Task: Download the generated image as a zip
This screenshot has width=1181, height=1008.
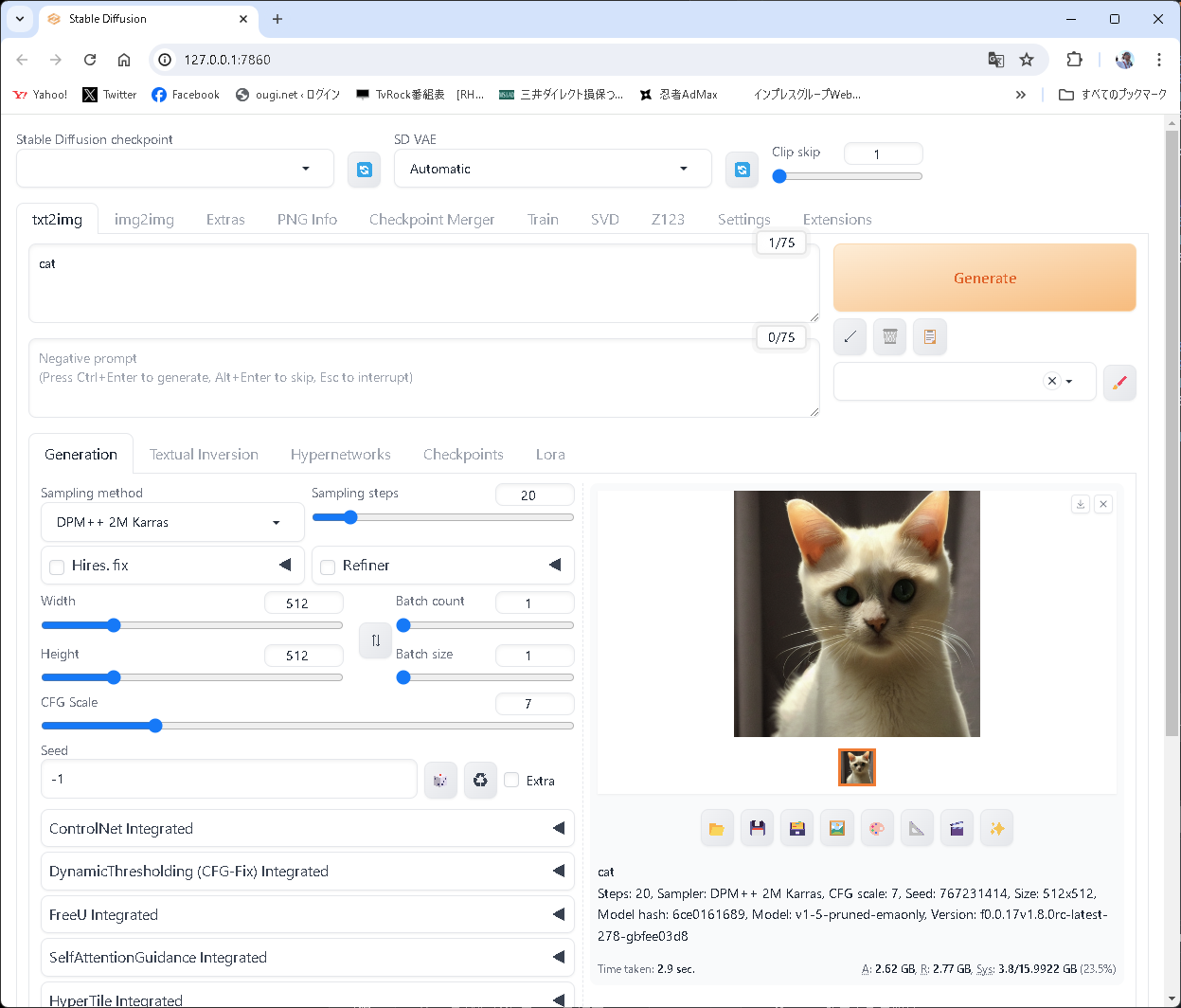Action: tap(796, 827)
